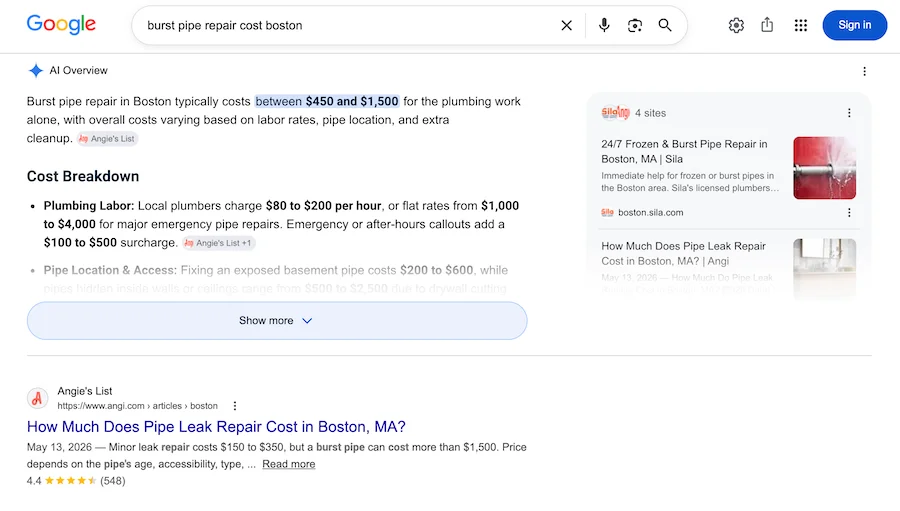
Task: Click the Sila sources favicon cluster
Action: tap(615, 113)
